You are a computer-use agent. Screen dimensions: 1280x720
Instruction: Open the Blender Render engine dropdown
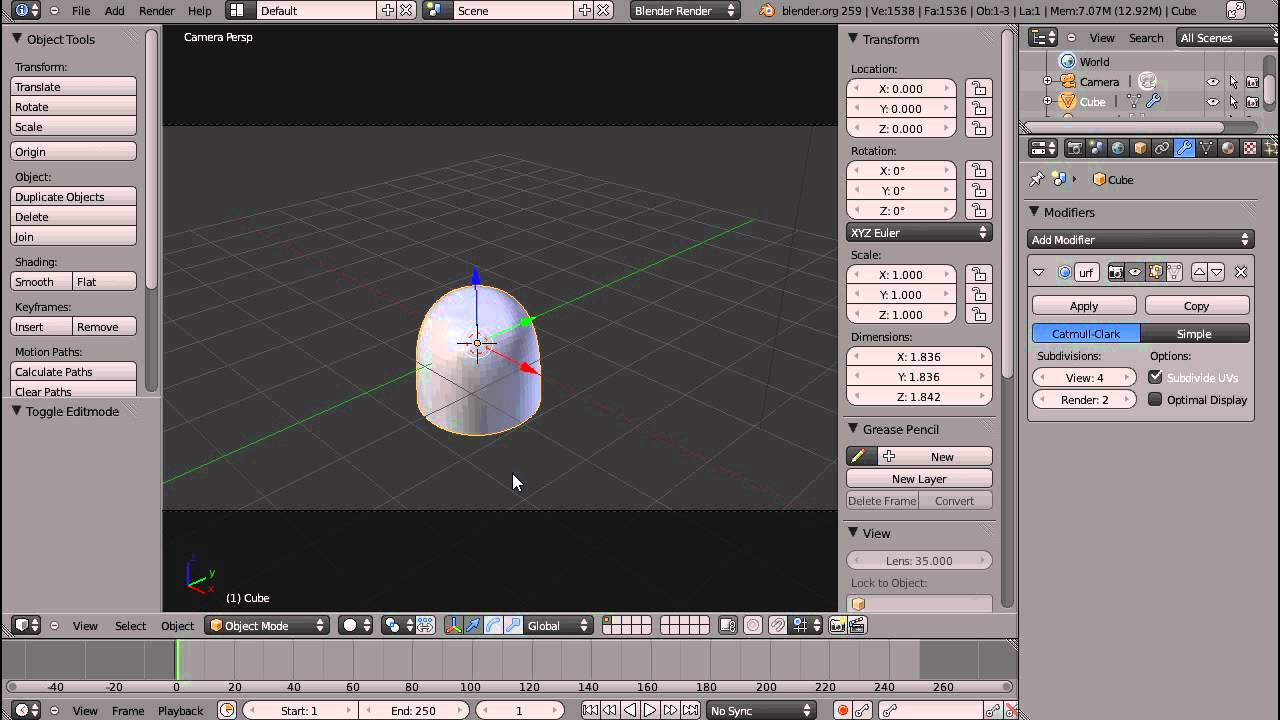[685, 10]
